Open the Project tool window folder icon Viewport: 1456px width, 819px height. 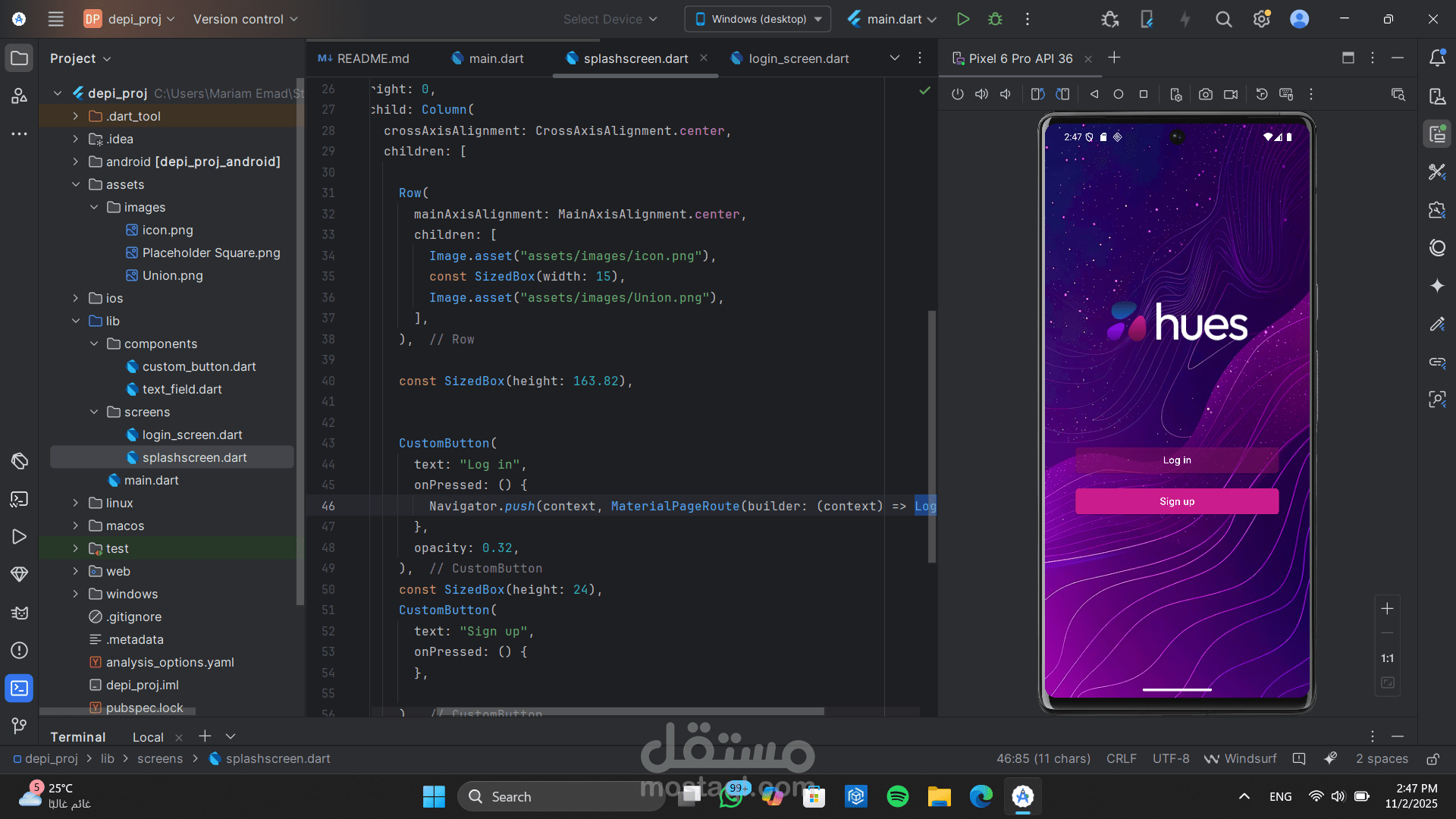(x=20, y=58)
